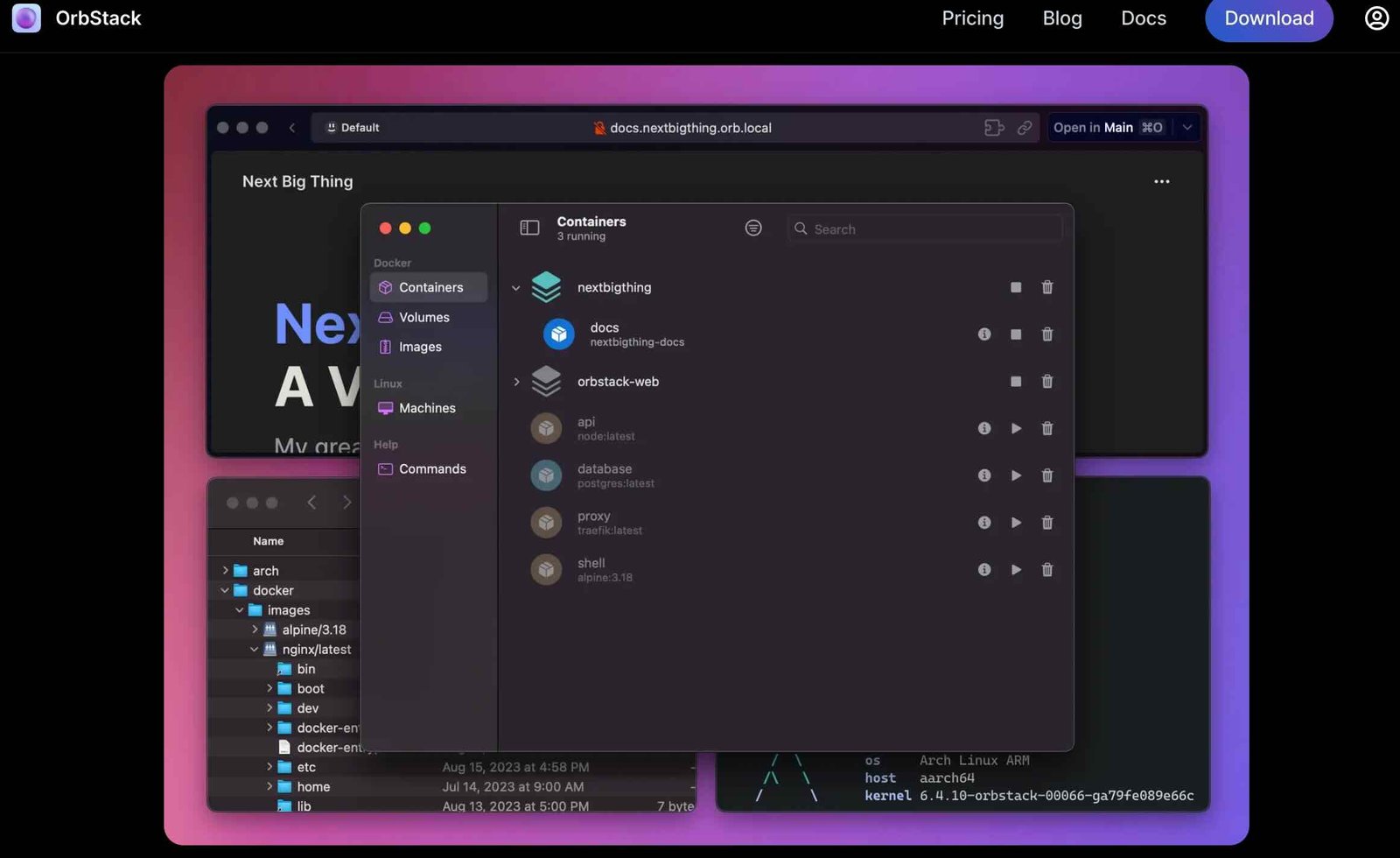
Task: Stop the docs container
Action: pyautogui.click(x=1016, y=334)
